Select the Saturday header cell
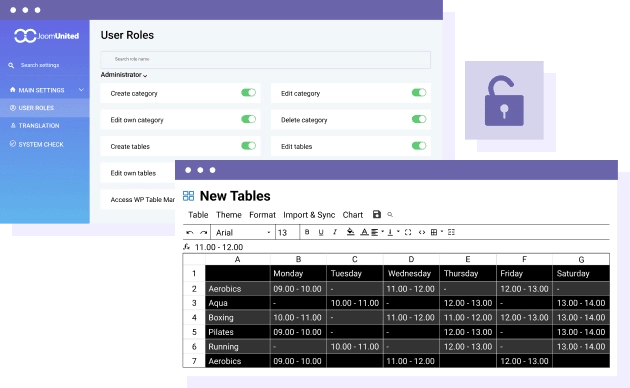 (581, 274)
